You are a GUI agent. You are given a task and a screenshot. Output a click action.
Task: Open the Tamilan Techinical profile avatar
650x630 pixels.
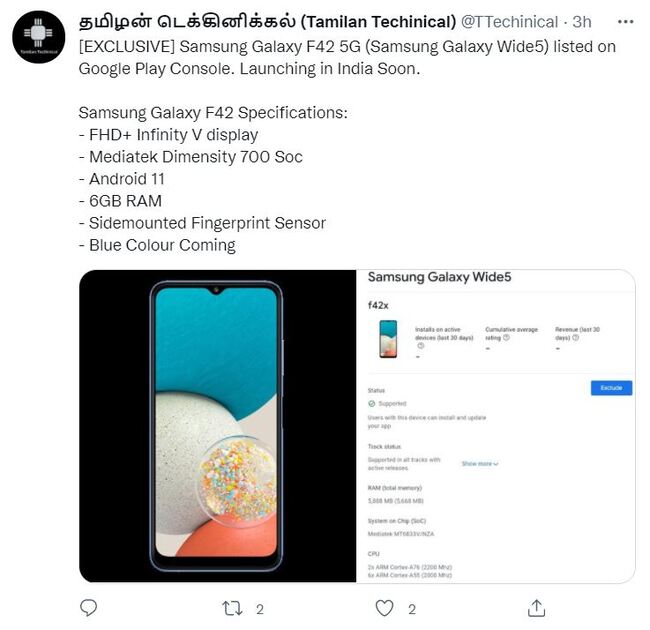[39, 37]
